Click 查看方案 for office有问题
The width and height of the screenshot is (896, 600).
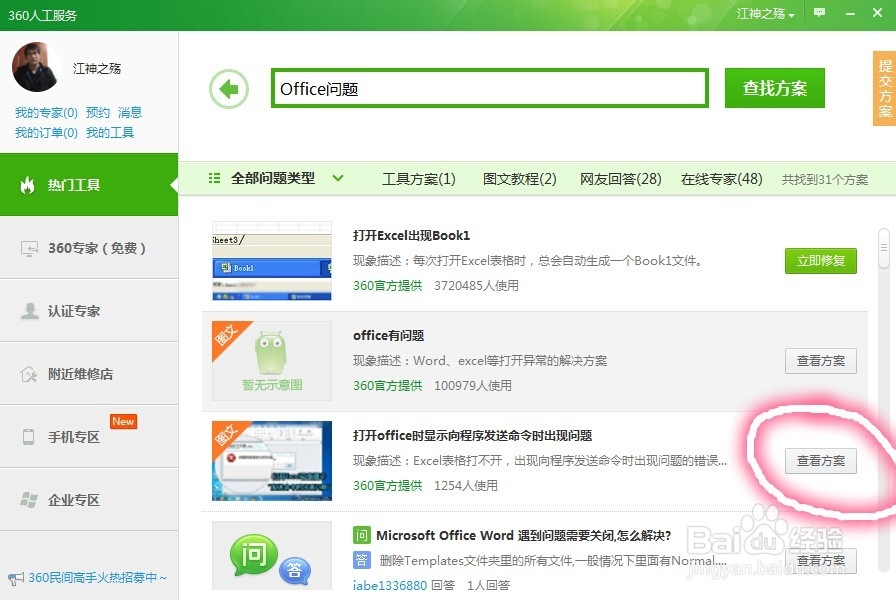click(821, 361)
